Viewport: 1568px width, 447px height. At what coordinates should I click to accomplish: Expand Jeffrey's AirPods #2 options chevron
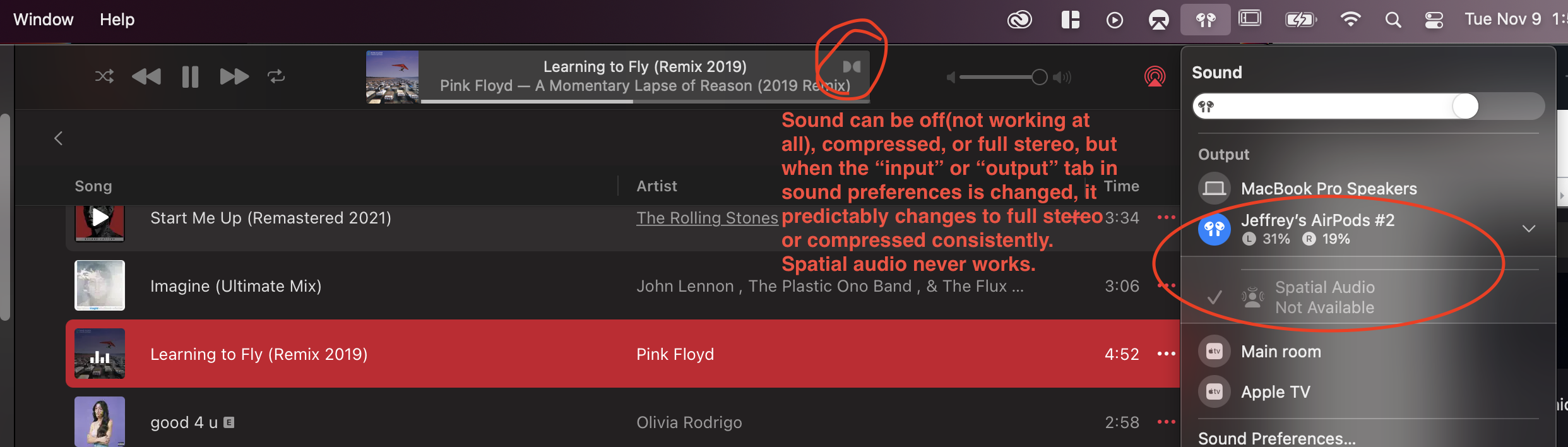point(1528,229)
